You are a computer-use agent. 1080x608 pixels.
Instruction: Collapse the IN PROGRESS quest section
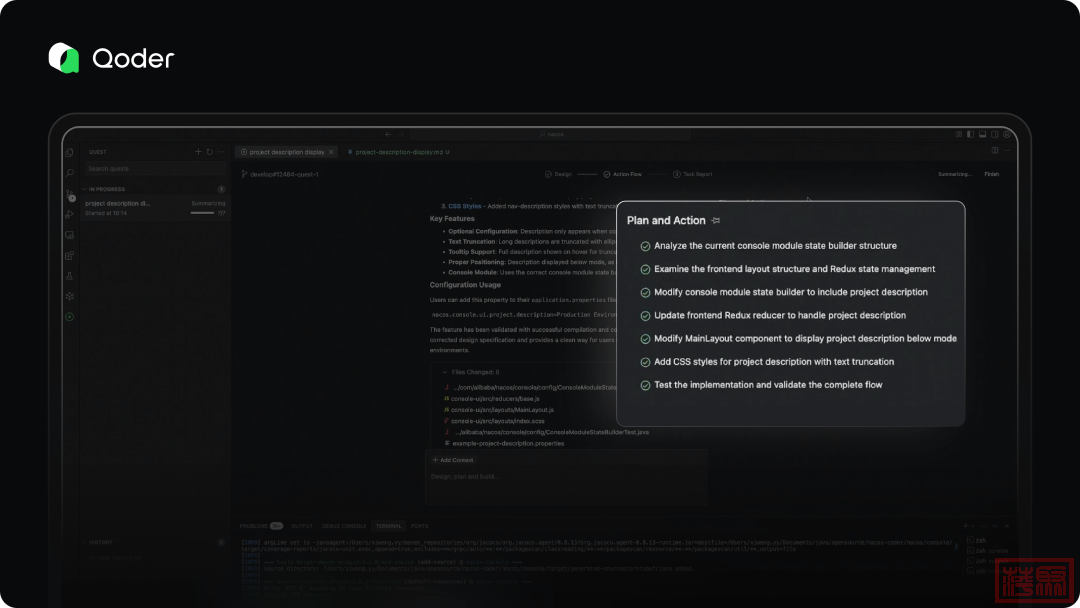(86, 189)
